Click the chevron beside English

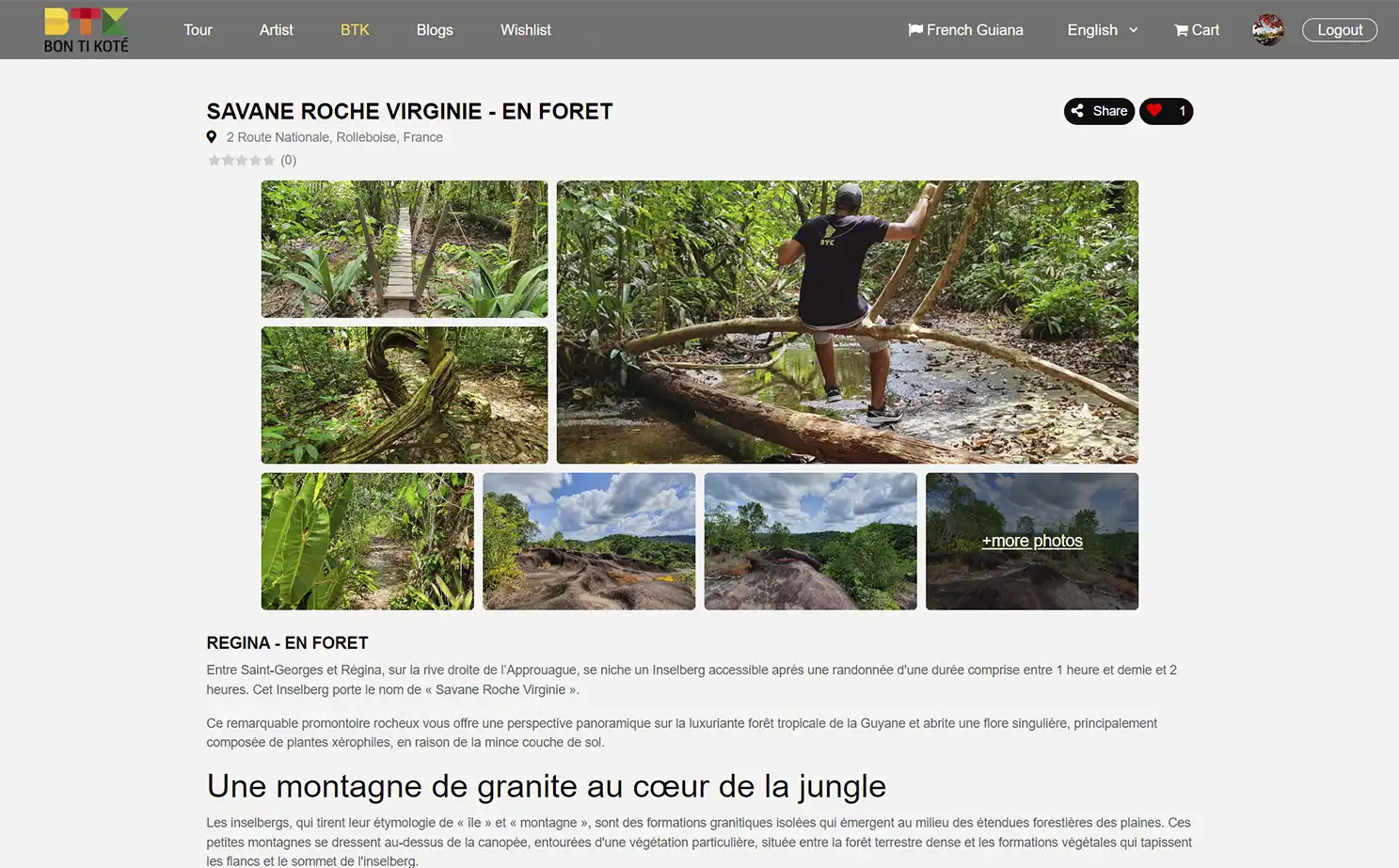coord(1133,30)
